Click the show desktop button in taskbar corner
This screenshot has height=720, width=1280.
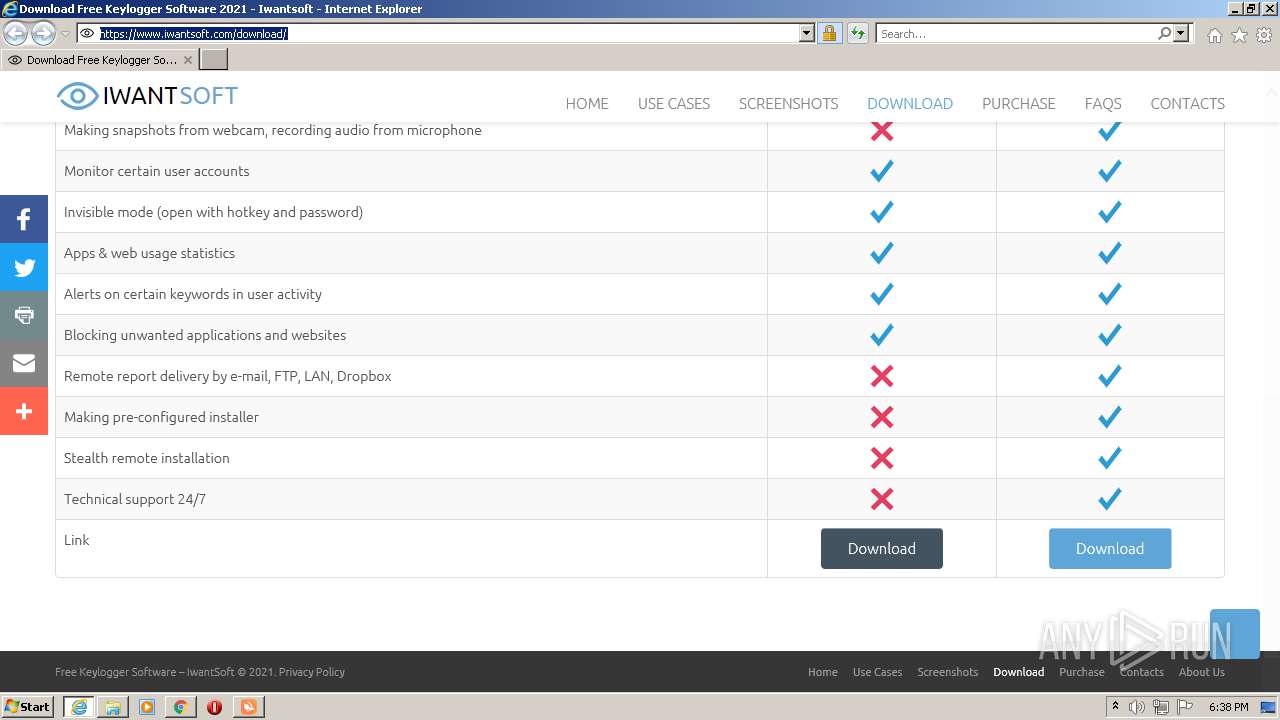pyautogui.click(x=1269, y=707)
